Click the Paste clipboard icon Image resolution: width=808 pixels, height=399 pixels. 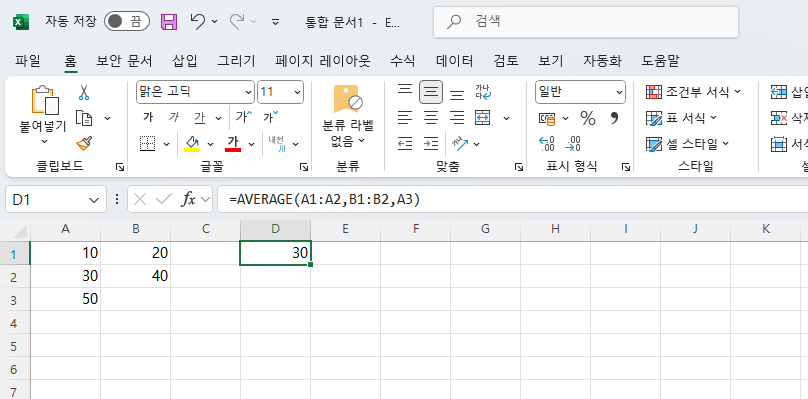point(44,99)
